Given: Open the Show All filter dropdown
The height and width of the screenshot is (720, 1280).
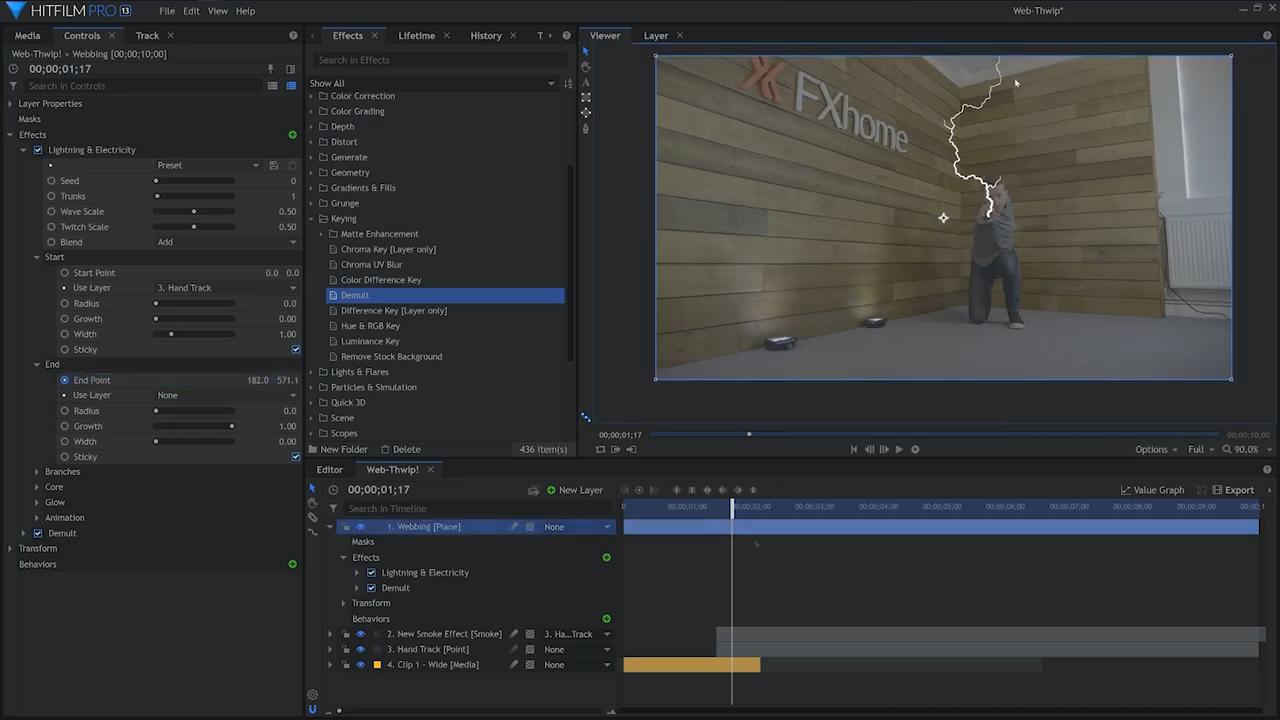Looking at the screenshot, I should pos(432,83).
